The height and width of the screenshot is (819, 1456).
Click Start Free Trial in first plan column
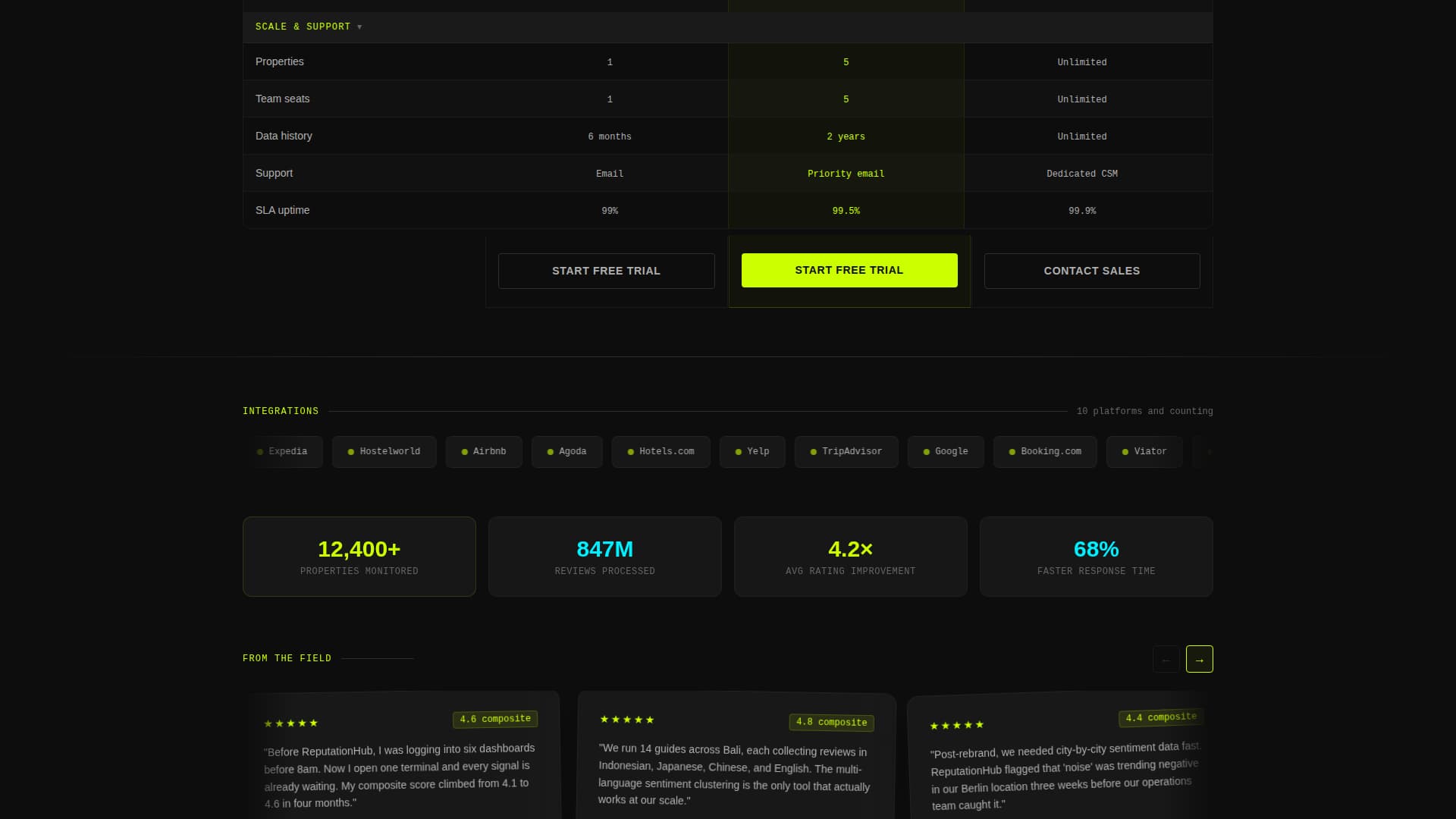606,271
